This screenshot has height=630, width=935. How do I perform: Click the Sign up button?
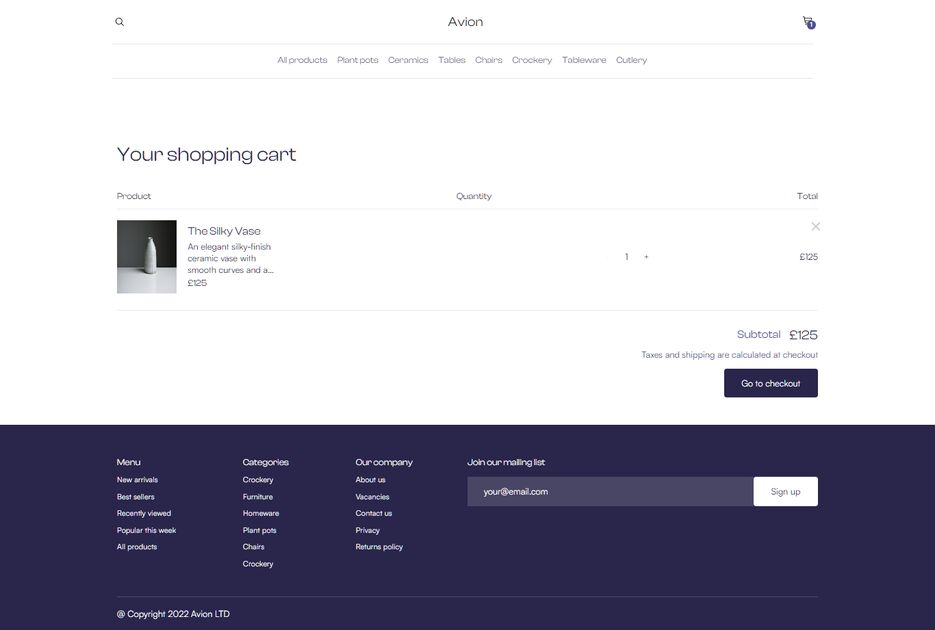pyautogui.click(x=785, y=492)
